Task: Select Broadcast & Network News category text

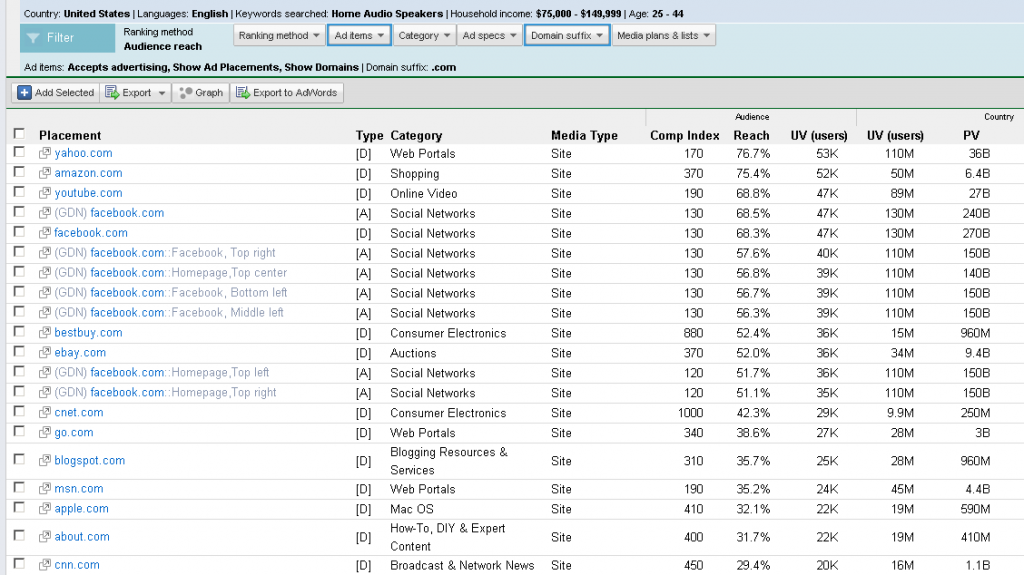Action: click(x=462, y=565)
